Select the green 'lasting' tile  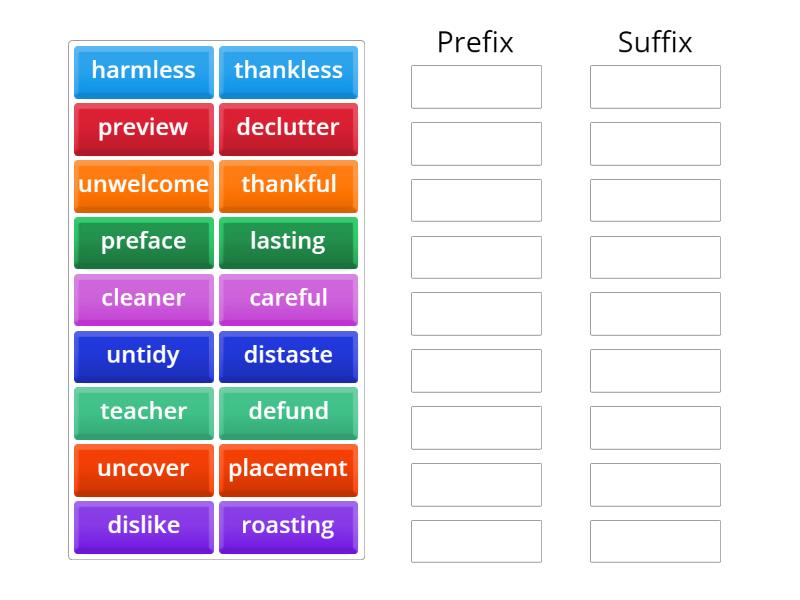point(288,242)
